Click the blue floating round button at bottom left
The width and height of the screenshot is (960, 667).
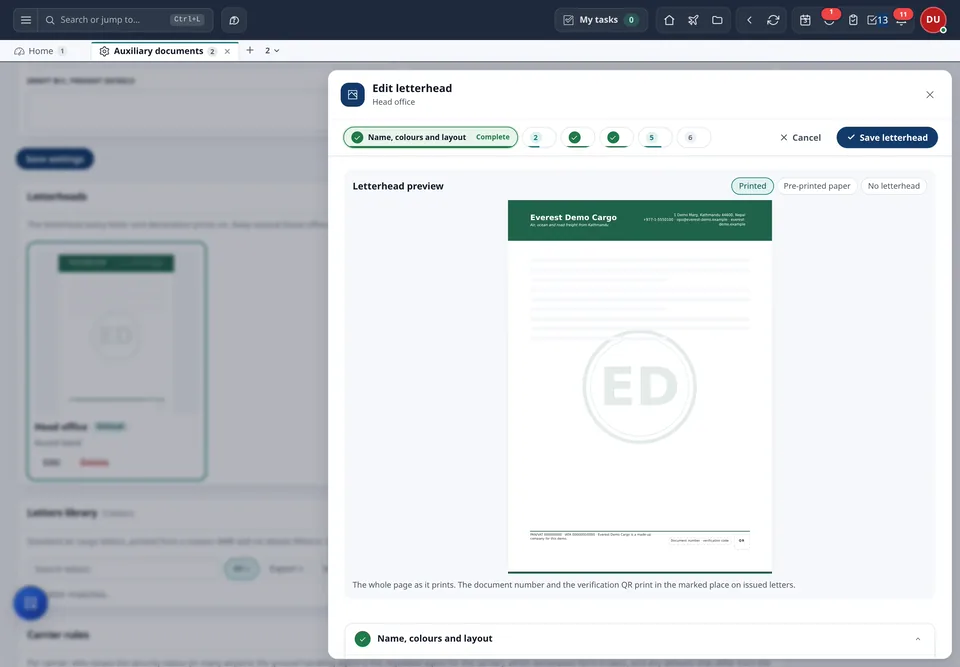click(30, 603)
